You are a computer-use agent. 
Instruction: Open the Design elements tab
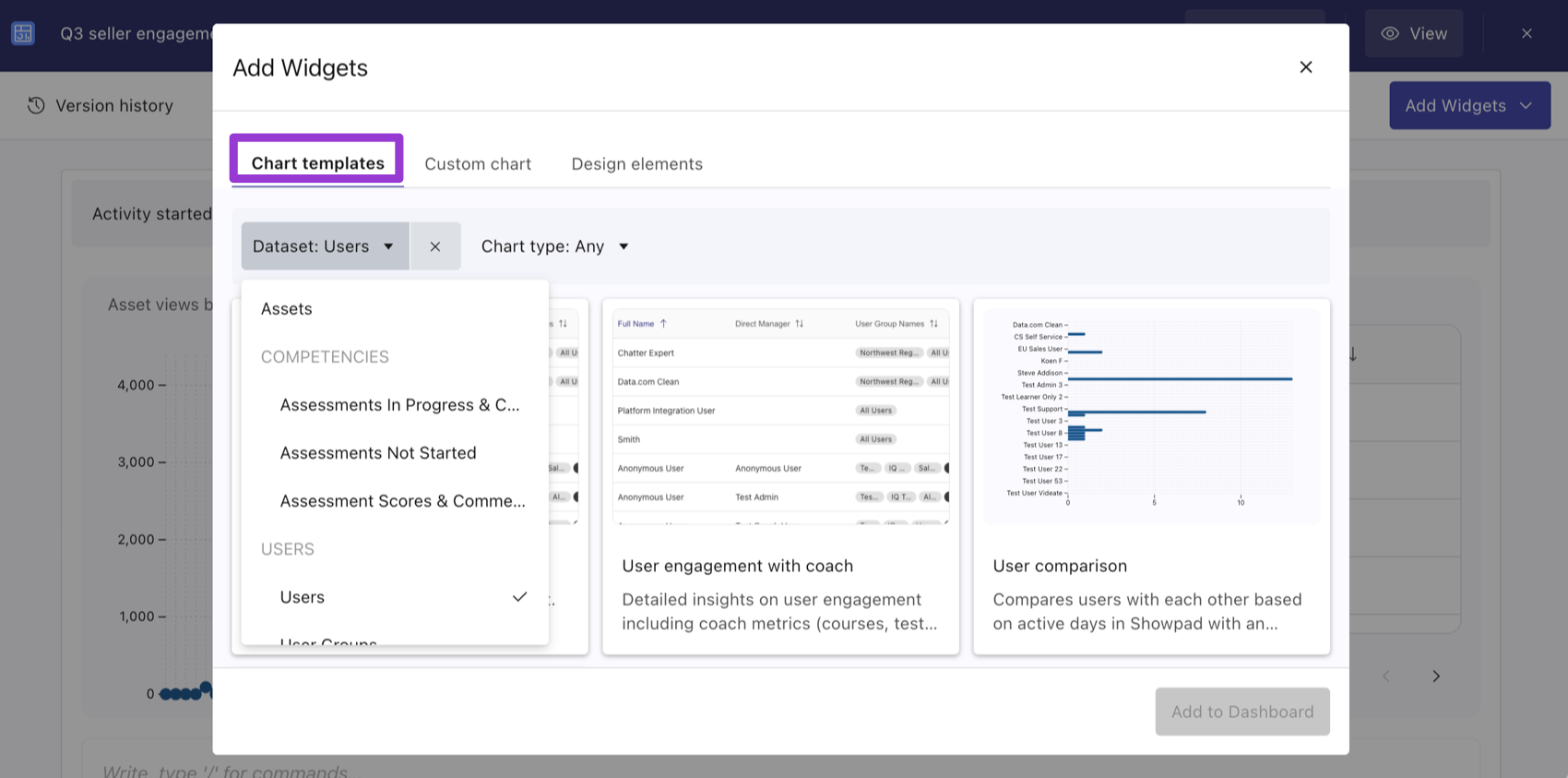click(x=636, y=164)
